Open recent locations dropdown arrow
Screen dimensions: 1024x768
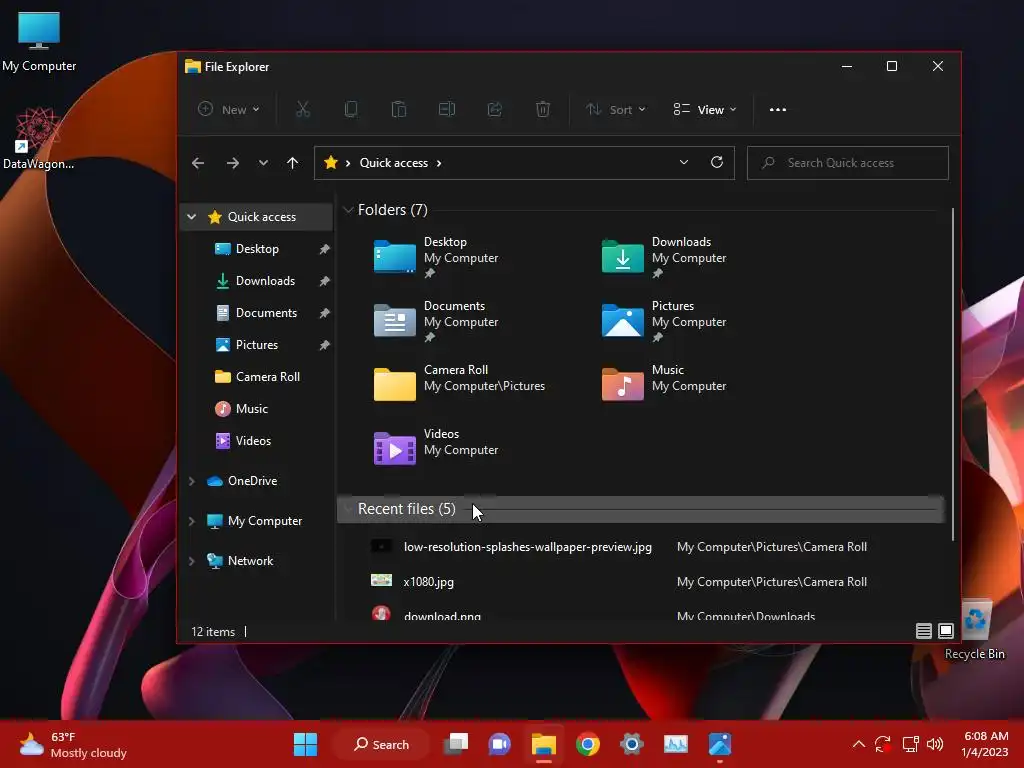pos(263,163)
